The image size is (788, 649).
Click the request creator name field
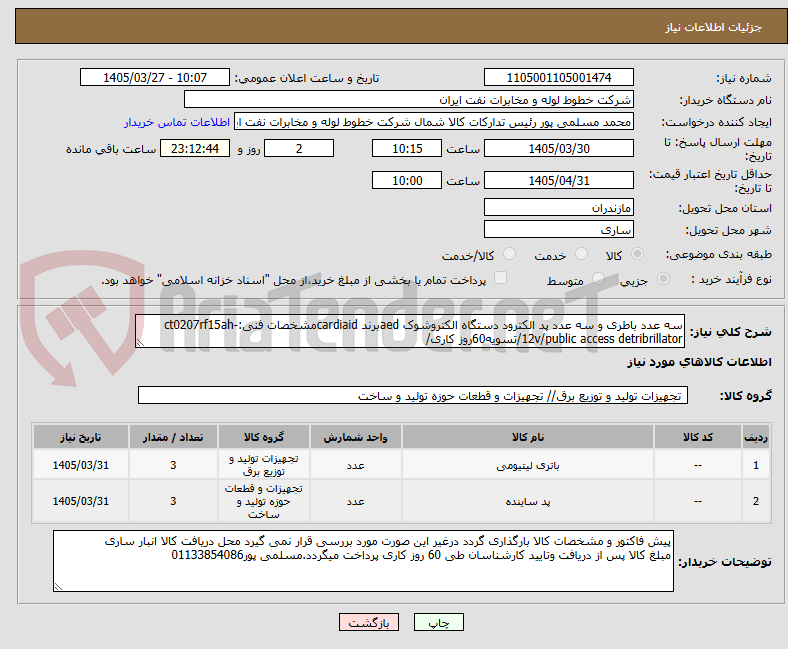coord(434,122)
